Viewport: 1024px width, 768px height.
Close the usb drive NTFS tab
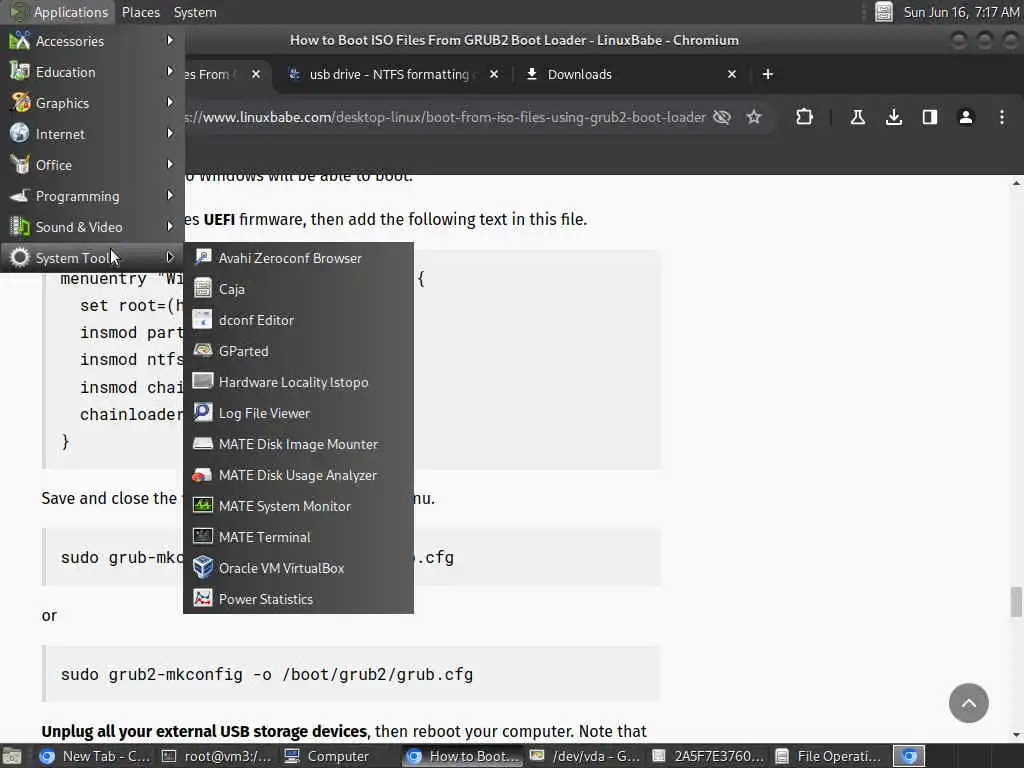[x=494, y=74]
